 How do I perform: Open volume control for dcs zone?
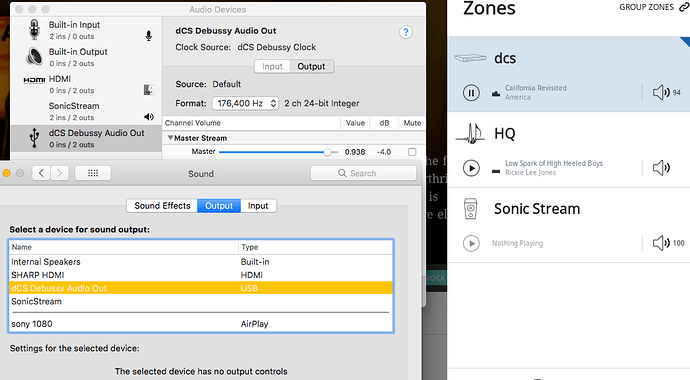tap(661, 92)
